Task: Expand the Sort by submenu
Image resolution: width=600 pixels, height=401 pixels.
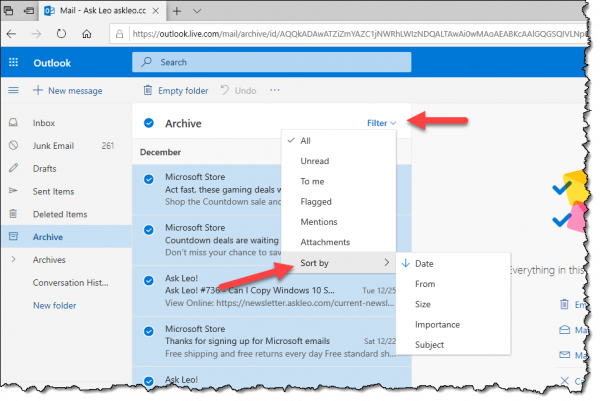Action: click(339, 263)
